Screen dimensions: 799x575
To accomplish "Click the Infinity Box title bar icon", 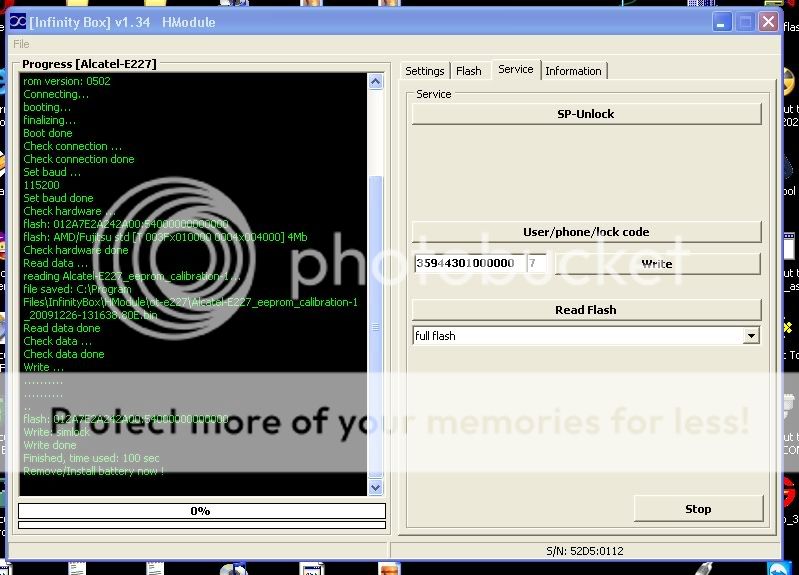I will (x=17, y=22).
